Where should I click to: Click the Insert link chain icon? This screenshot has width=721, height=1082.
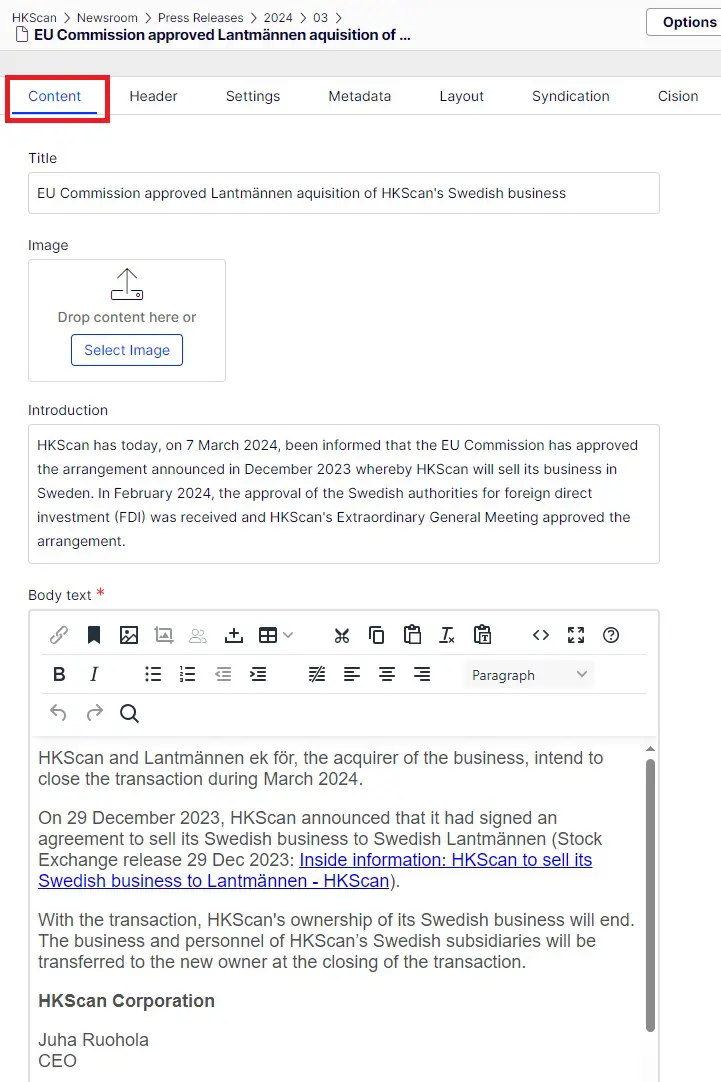(59, 635)
